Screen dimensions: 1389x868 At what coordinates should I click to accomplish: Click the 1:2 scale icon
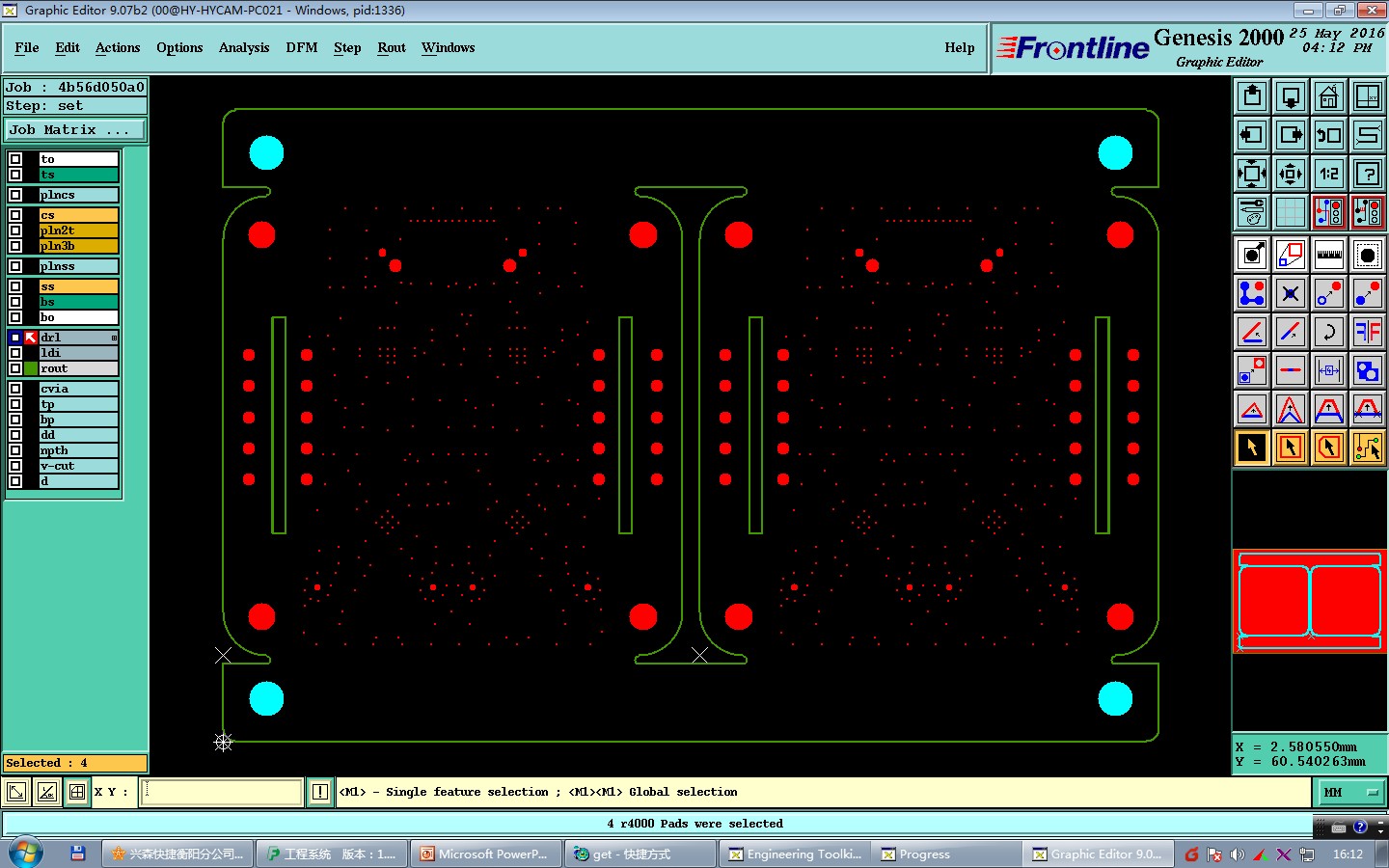point(1329,174)
